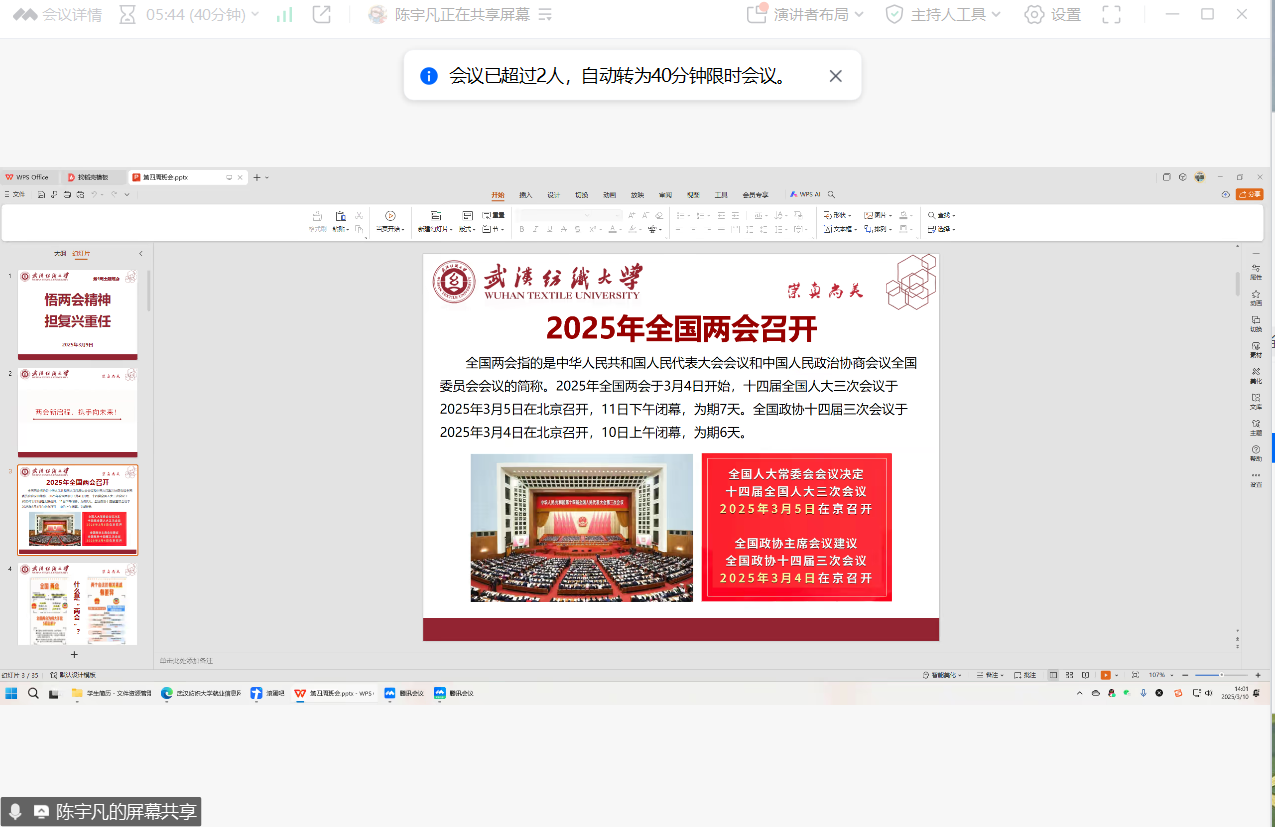Click the green network signal bars icon
Screen dimensions: 1275x827
tap(285, 15)
